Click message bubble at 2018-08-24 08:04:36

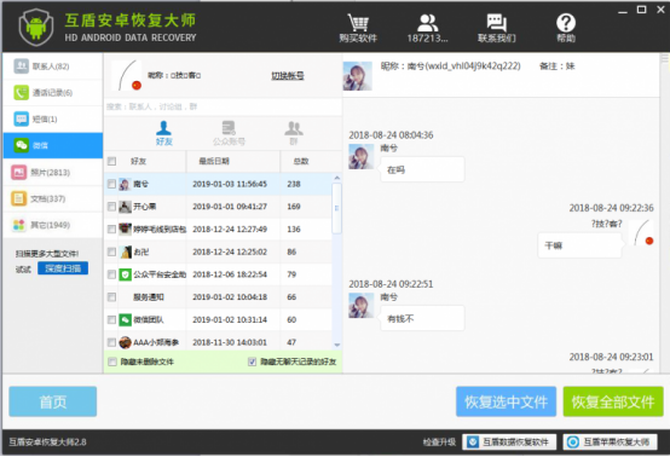422,170
